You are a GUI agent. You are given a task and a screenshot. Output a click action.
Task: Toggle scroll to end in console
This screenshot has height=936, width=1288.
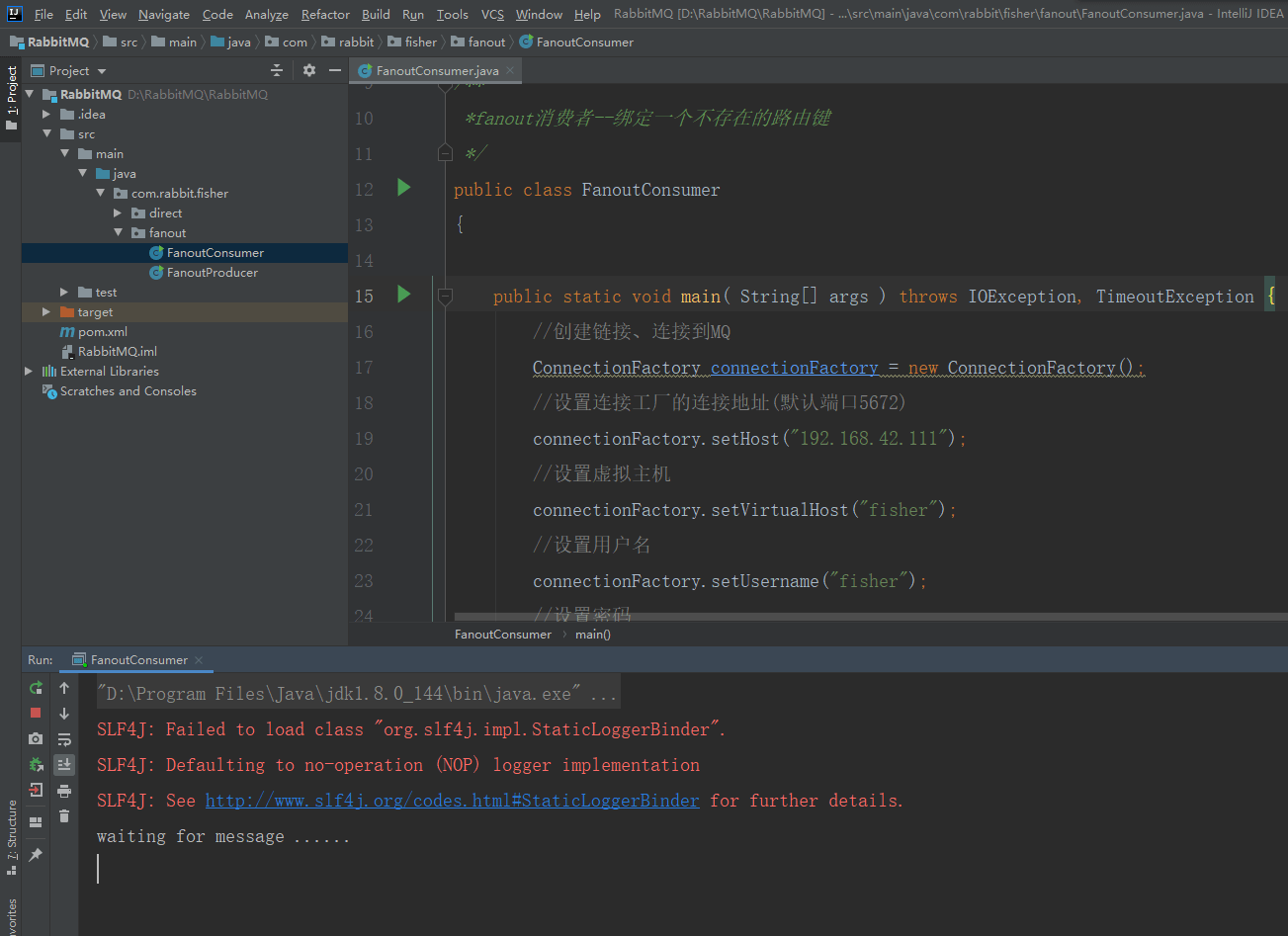(64, 764)
